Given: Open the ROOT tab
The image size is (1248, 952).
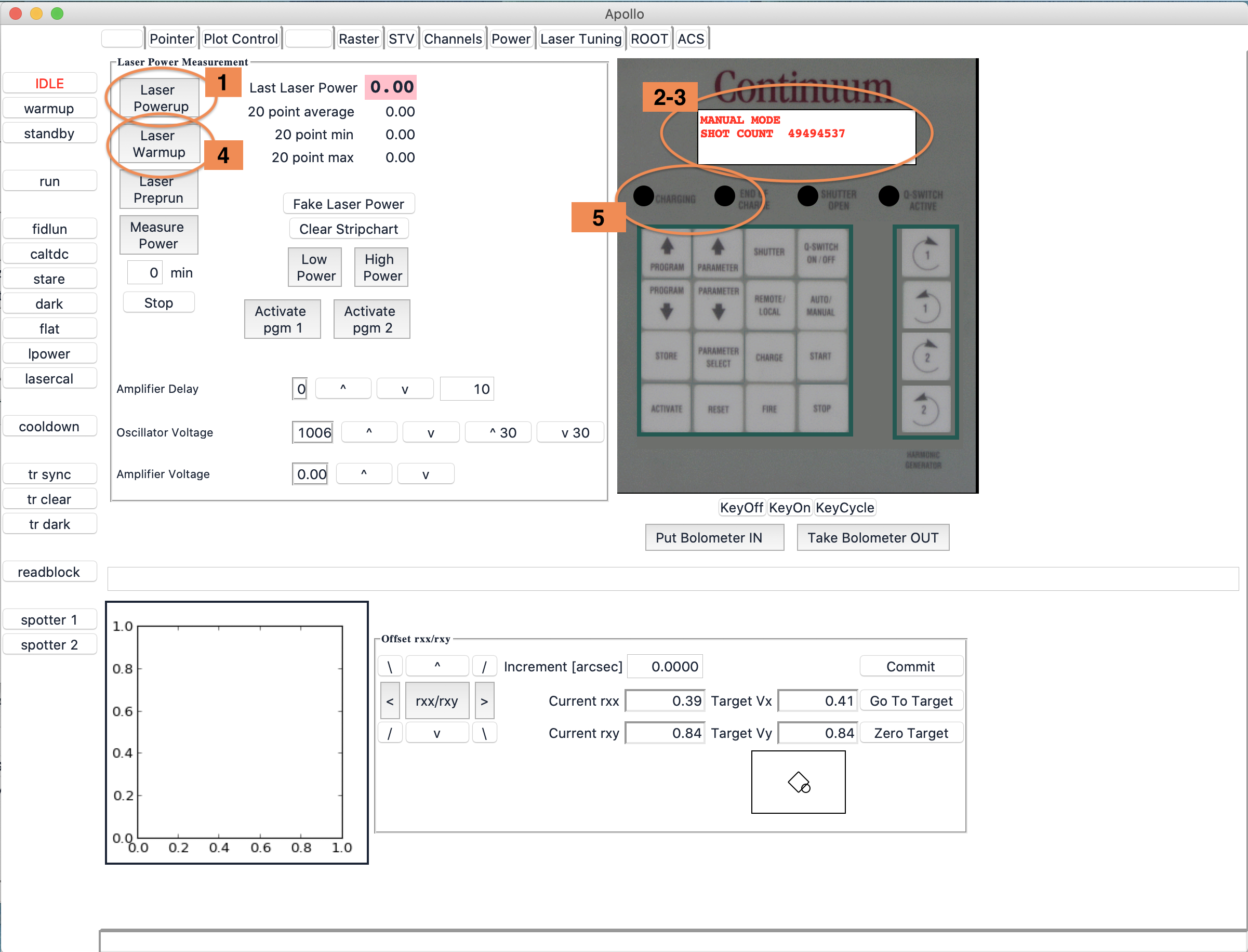Looking at the screenshot, I should pos(649,38).
